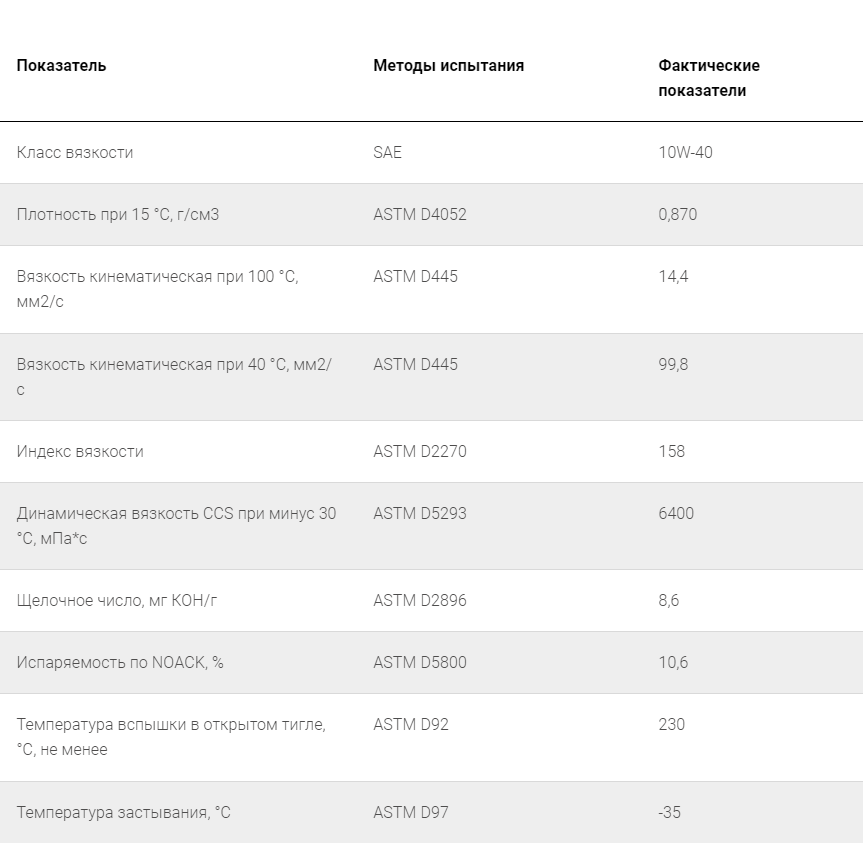Click the value 99,8

coord(673,365)
